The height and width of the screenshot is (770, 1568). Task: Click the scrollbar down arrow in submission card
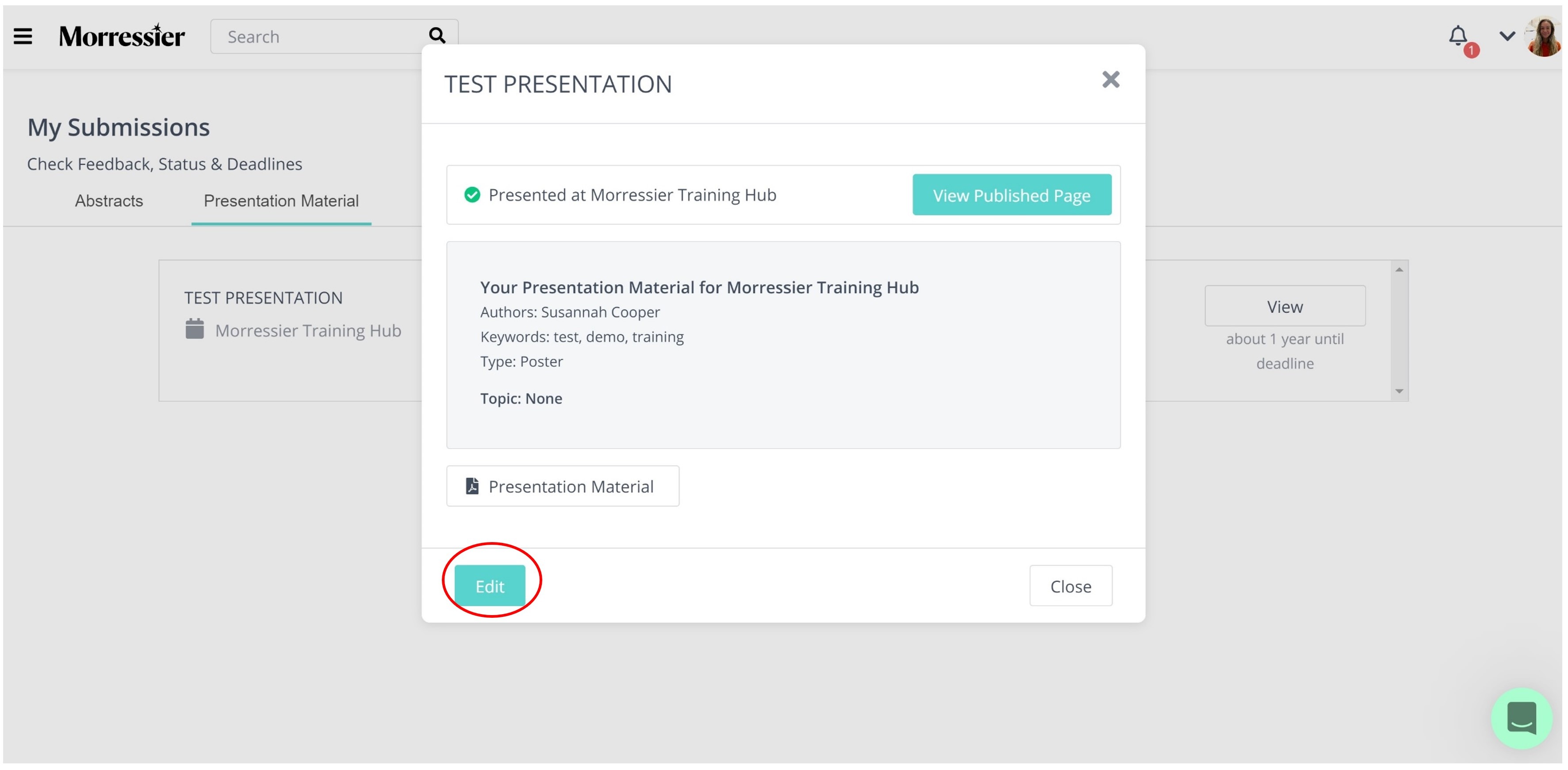(x=1399, y=392)
